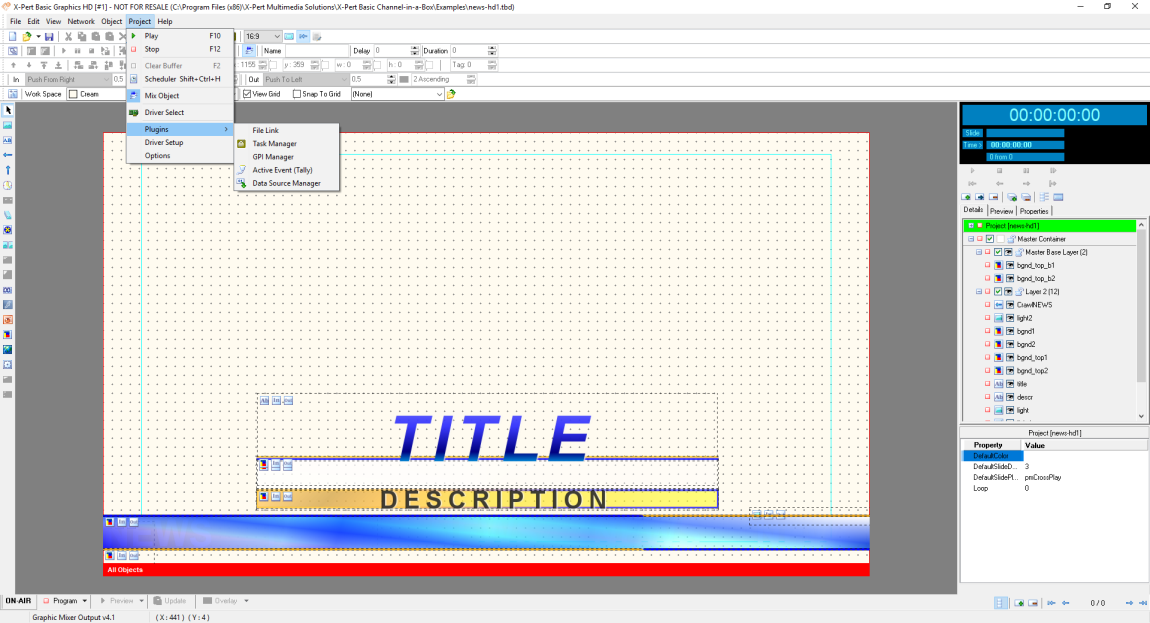Click the safe area display icon after 16:9
1150x623 pixels.
[289, 36]
